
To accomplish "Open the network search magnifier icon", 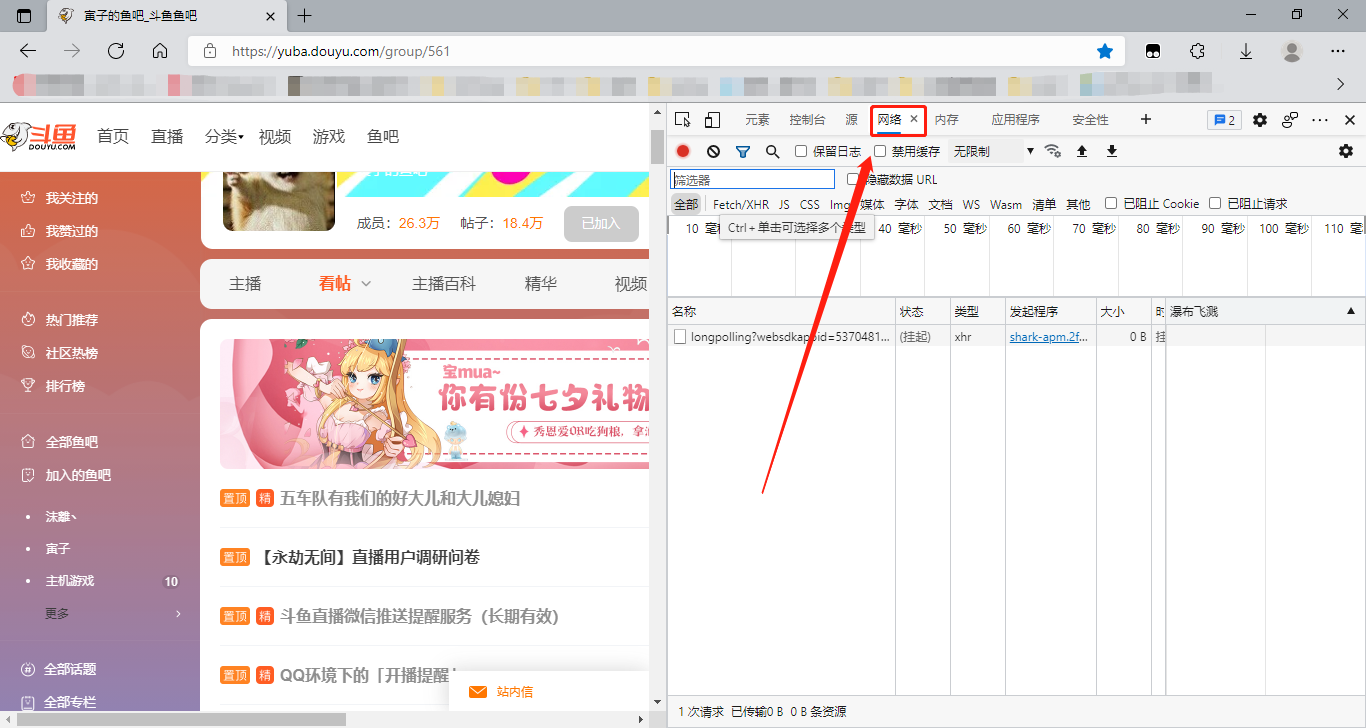I will [x=772, y=151].
